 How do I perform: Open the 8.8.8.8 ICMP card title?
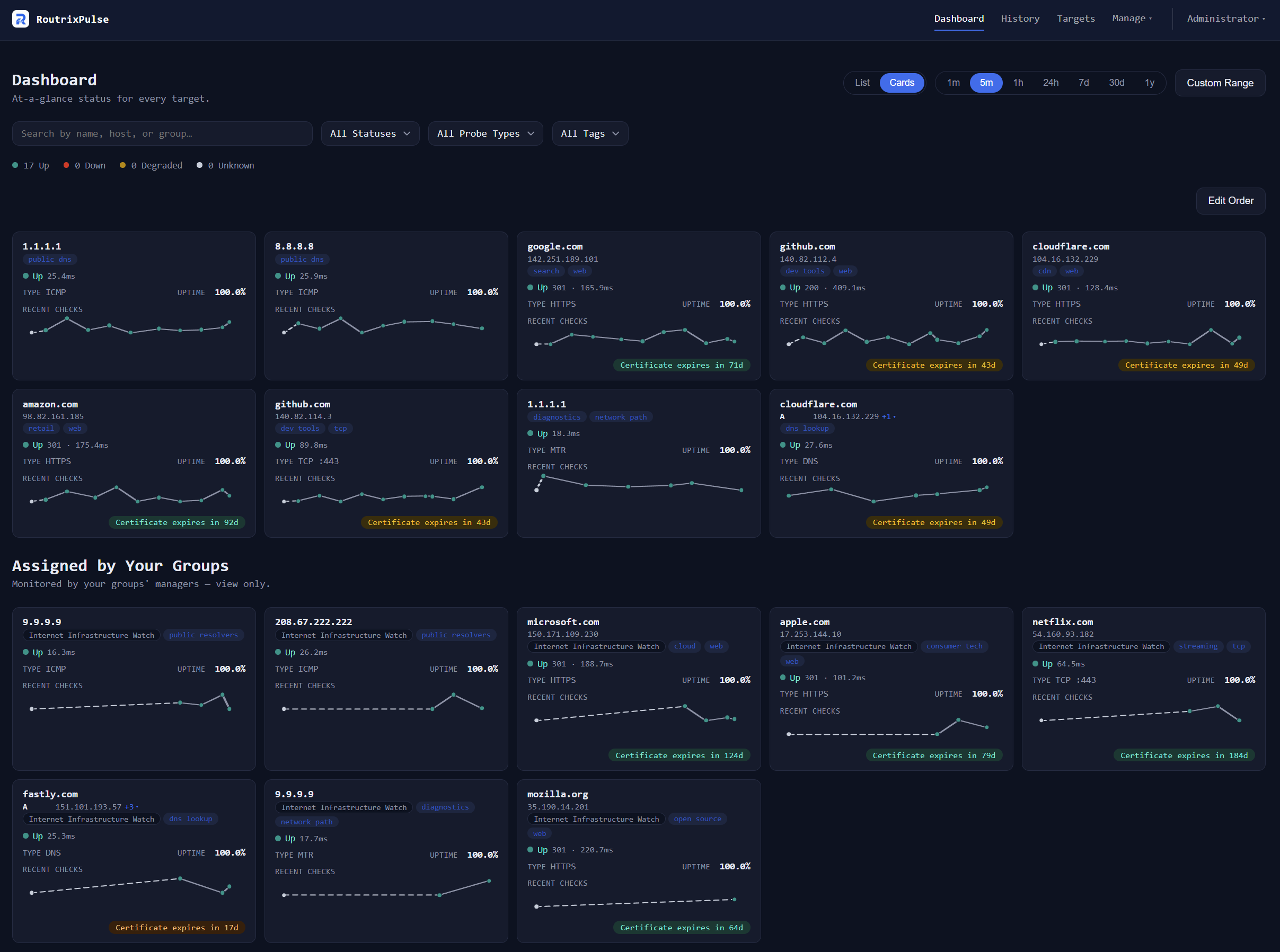(x=294, y=246)
